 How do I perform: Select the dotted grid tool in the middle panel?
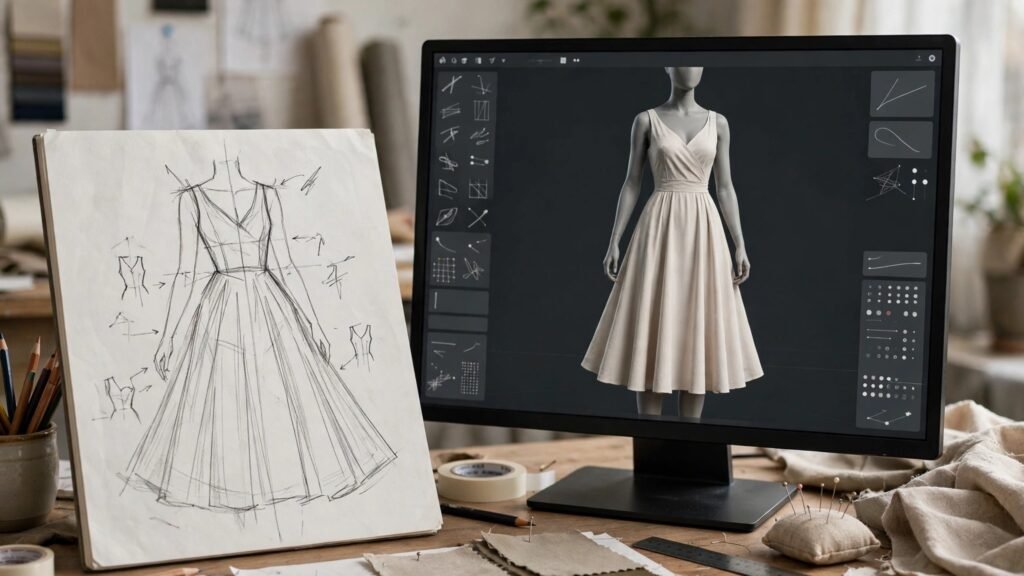point(444,270)
